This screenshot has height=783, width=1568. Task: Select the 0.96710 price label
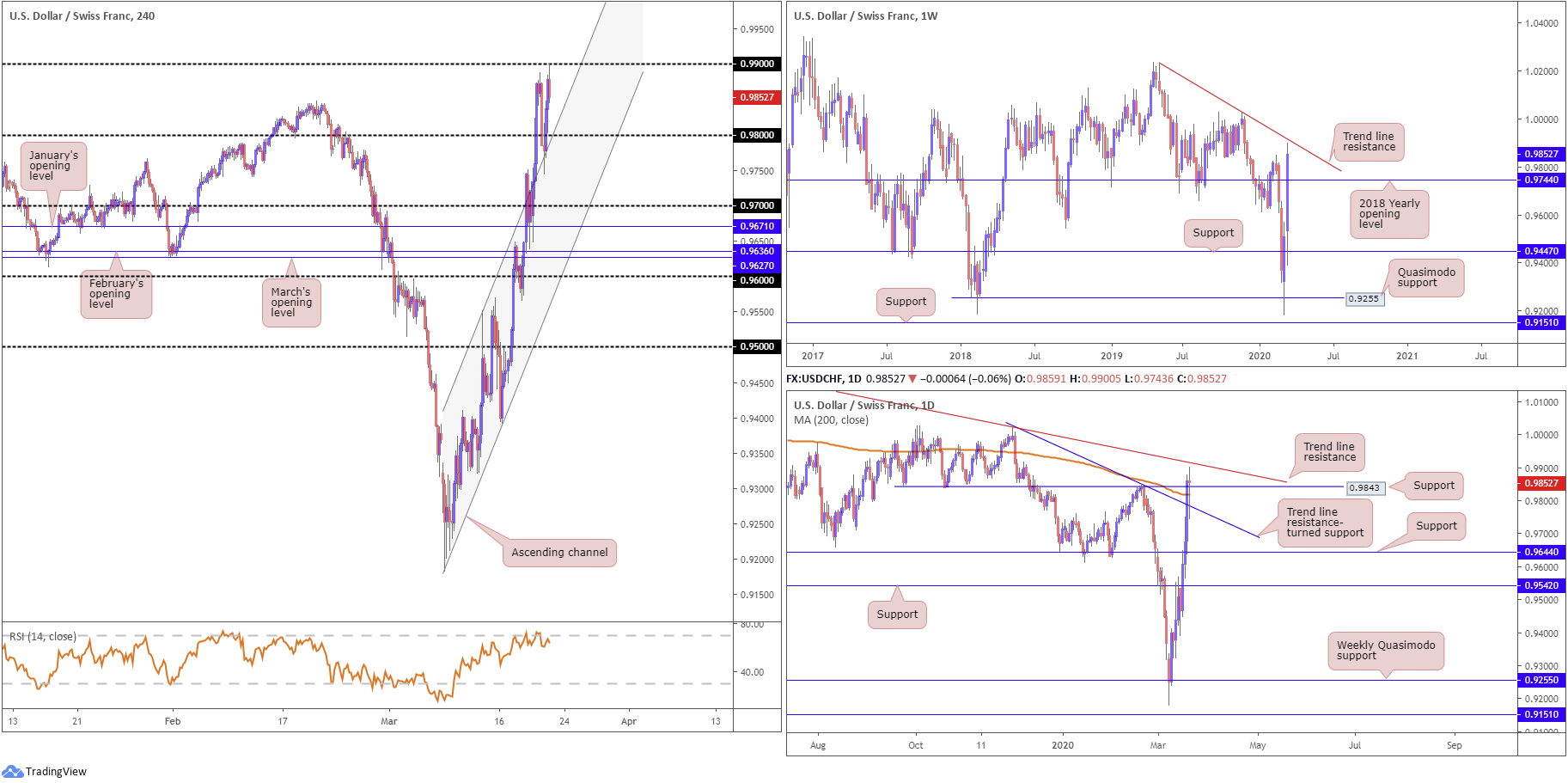point(757,226)
